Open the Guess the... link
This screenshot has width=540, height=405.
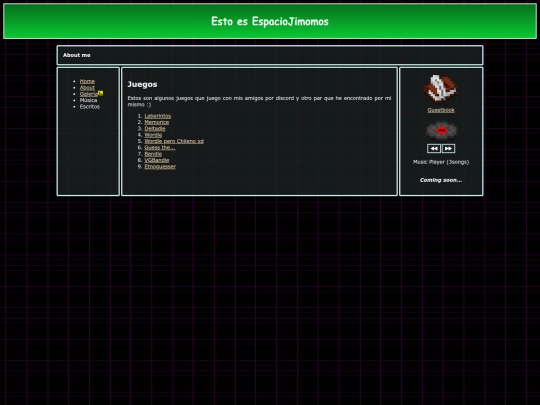[x=160, y=147]
